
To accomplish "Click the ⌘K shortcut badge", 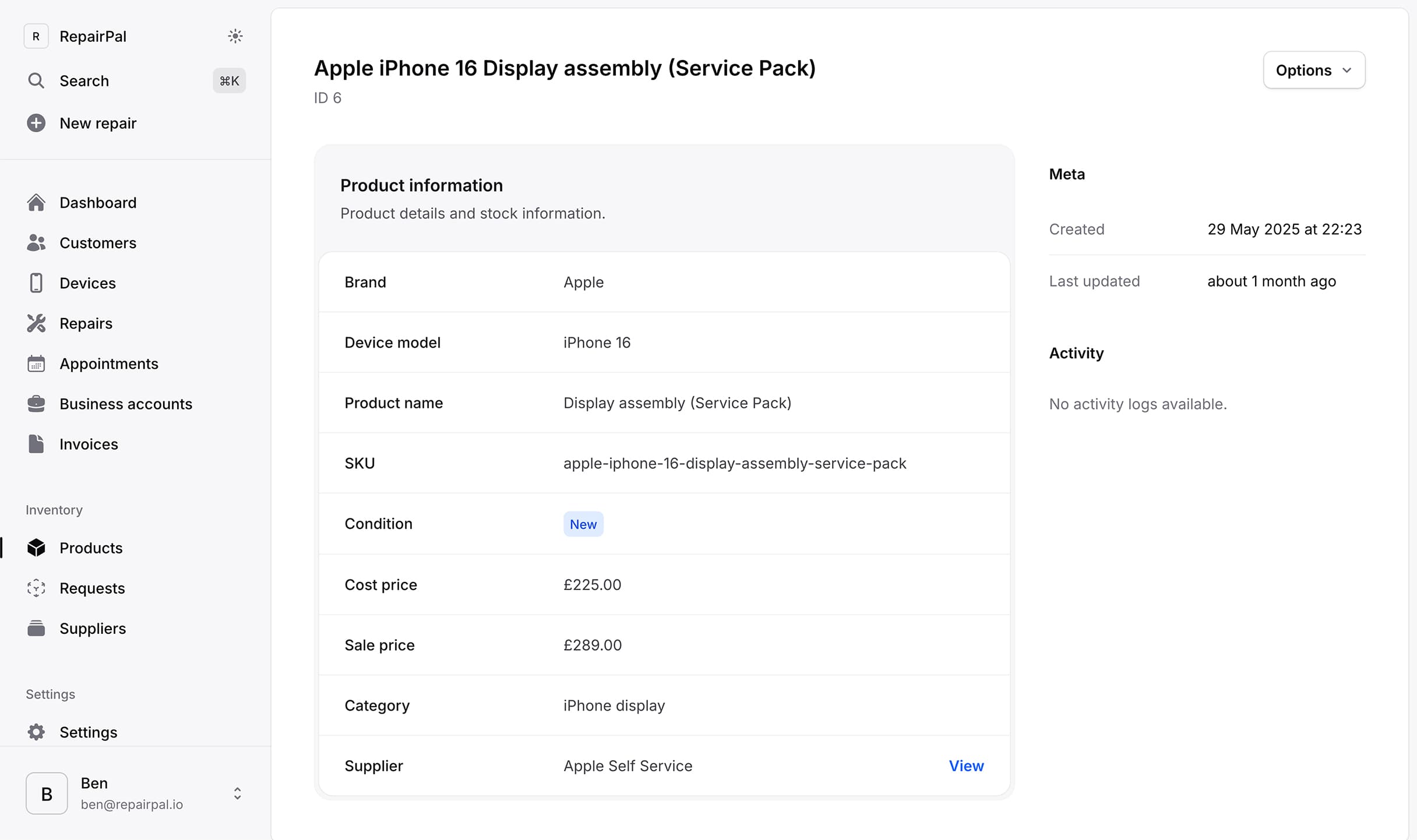I will [229, 80].
